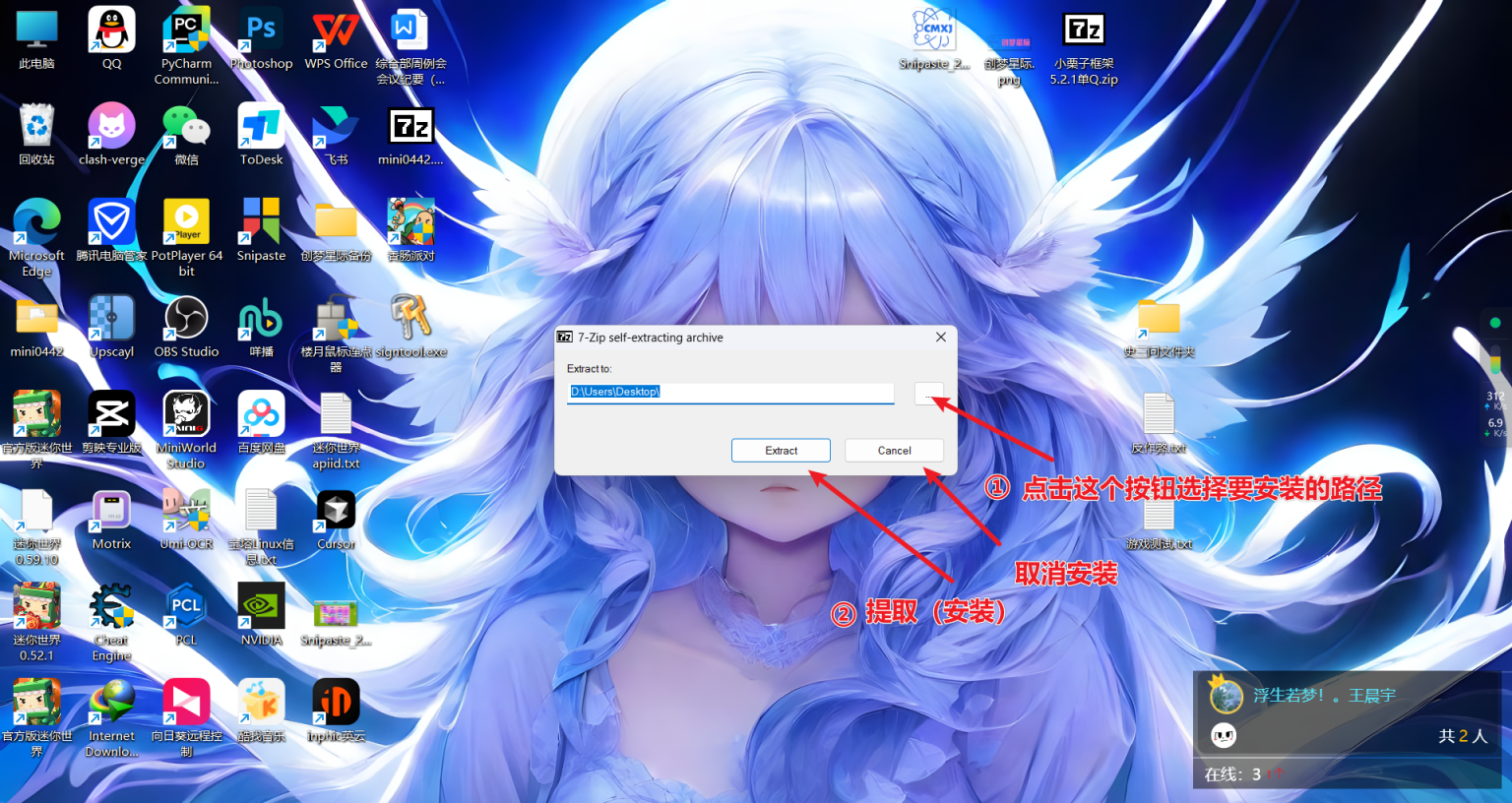The width and height of the screenshot is (1512, 803).
Task: Open Microsoft Edge shortcut
Action: [36, 238]
